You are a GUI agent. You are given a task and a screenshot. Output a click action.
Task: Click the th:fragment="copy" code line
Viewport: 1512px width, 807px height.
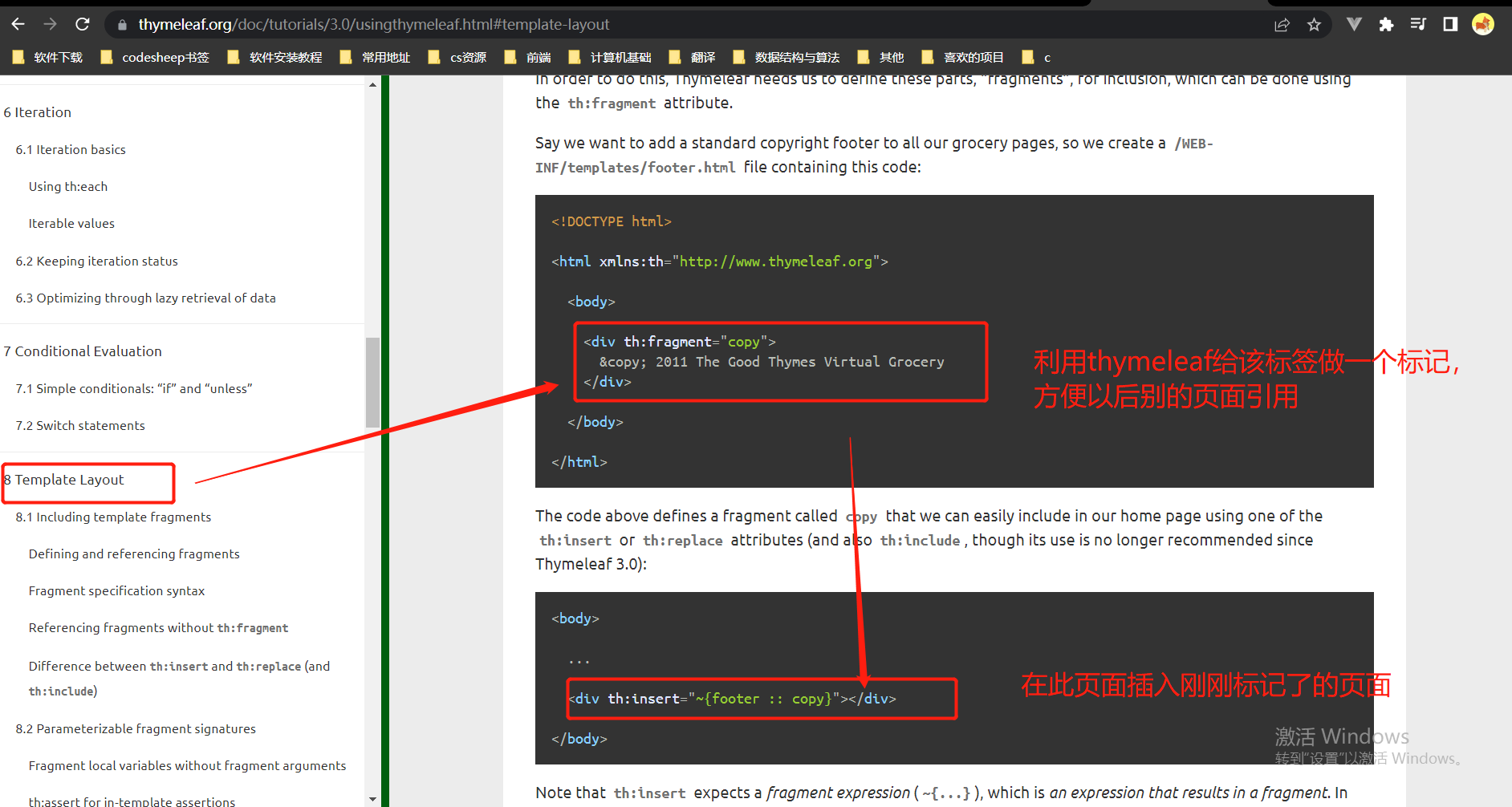pyautogui.click(x=680, y=342)
